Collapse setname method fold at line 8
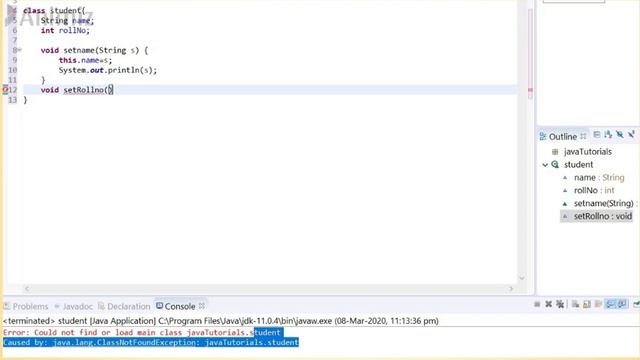This screenshot has height=360, width=640. pyautogui.click(x=19, y=50)
